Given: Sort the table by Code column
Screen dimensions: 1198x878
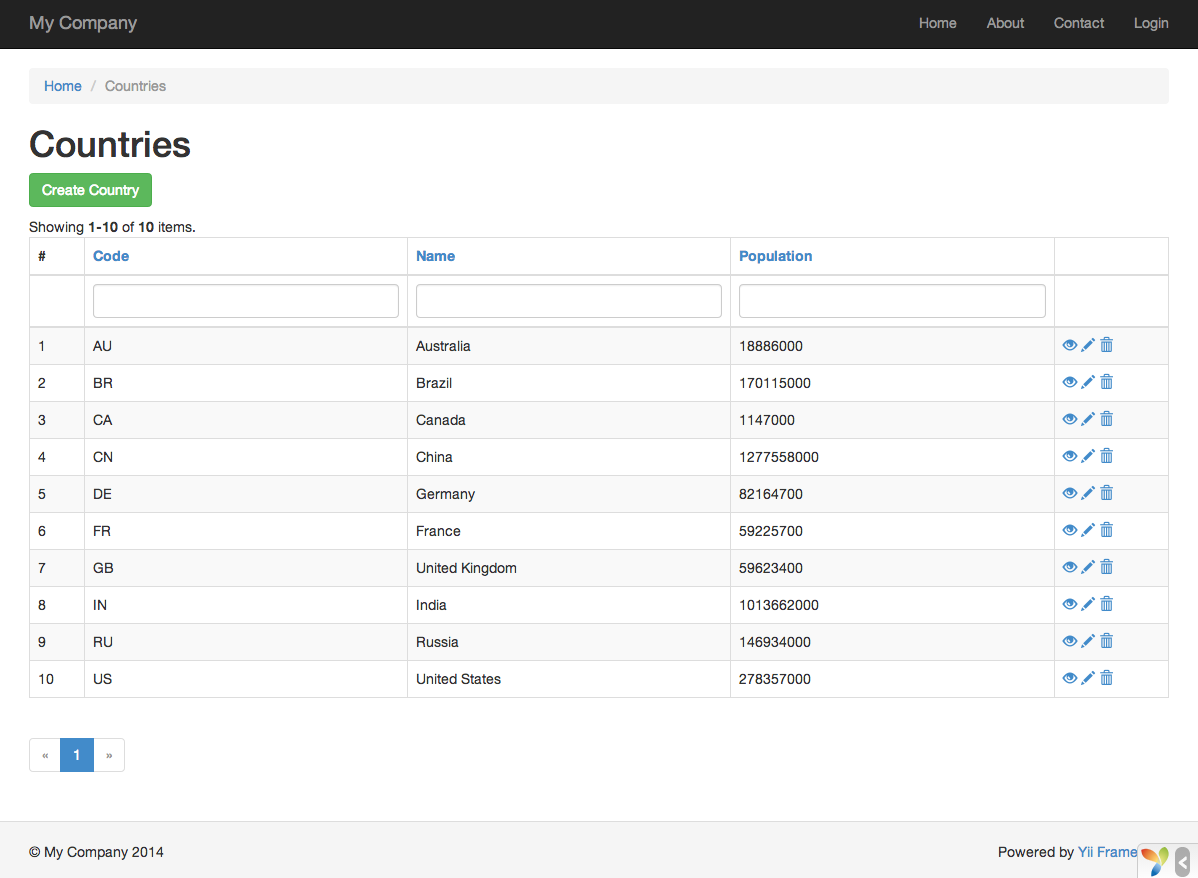Looking at the screenshot, I should (111, 256).
